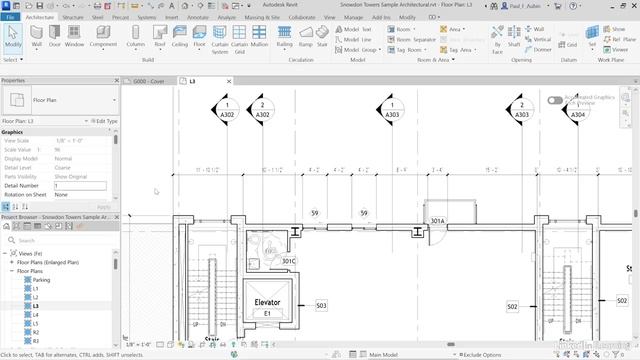Select the Shaft opening tool
The image size is (640, 360).
514,37
